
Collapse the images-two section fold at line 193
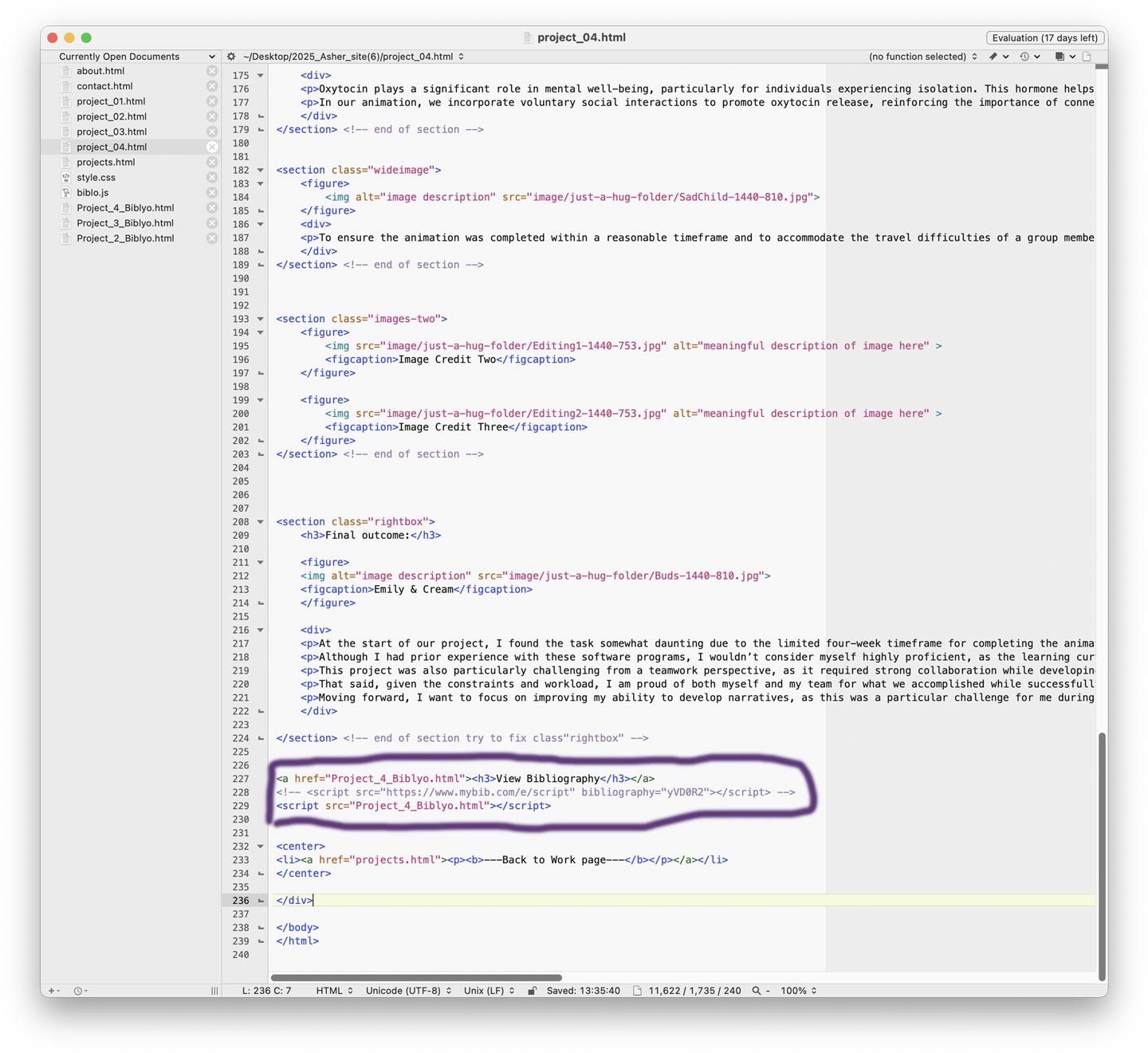(x=261, y=320)
